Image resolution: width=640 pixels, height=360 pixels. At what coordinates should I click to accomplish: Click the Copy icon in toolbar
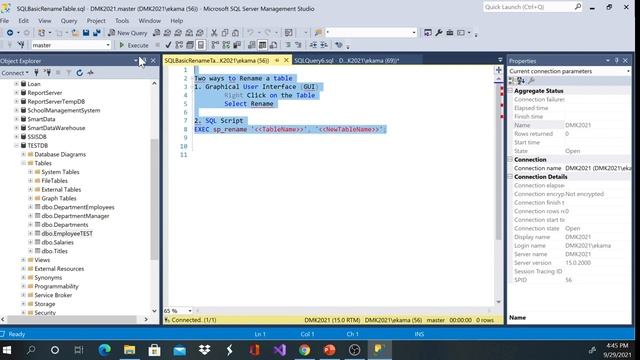click(x=224, y=33)
